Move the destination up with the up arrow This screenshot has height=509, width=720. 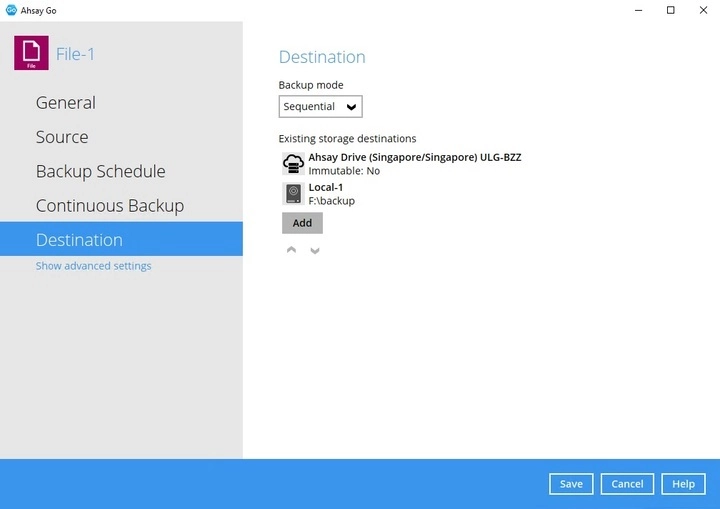click(x=291, y=250)
